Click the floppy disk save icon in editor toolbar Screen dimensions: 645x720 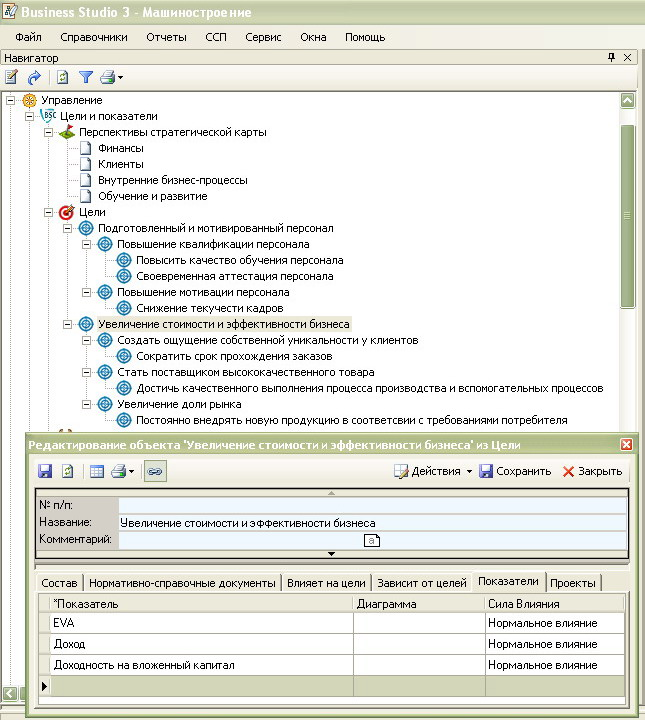point(45,471)
